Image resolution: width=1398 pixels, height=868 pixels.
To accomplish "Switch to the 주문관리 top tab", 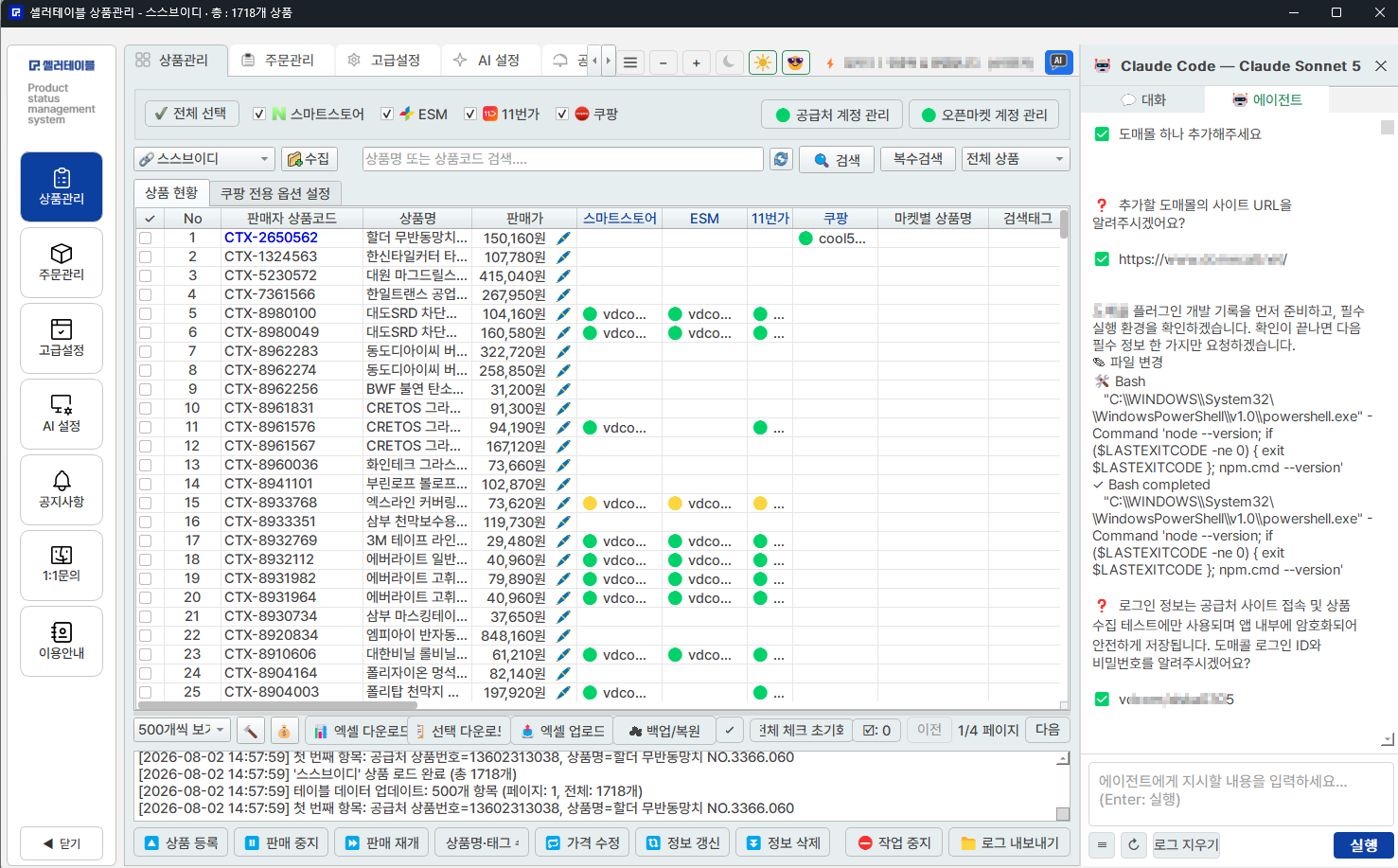I will 280,60.
